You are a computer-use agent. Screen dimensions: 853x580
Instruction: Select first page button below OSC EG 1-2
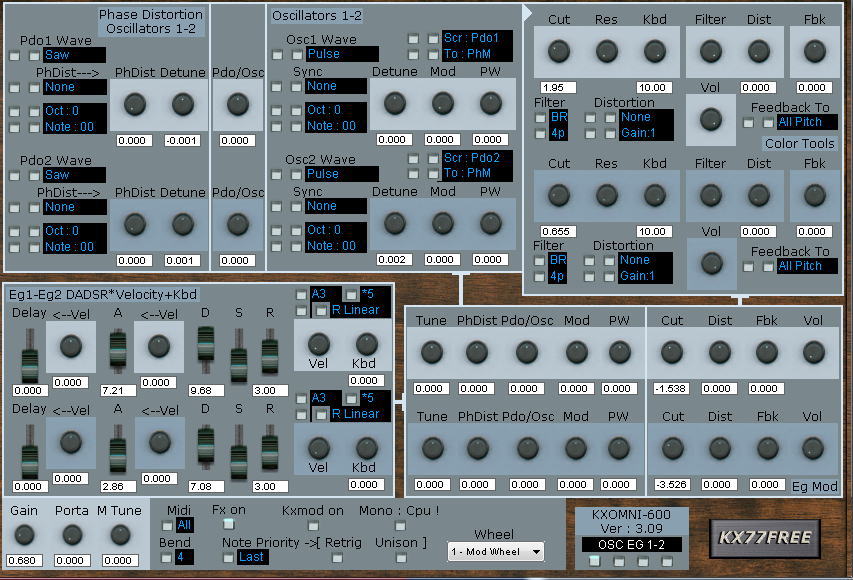pyautogui.click(x=594, y=560)
